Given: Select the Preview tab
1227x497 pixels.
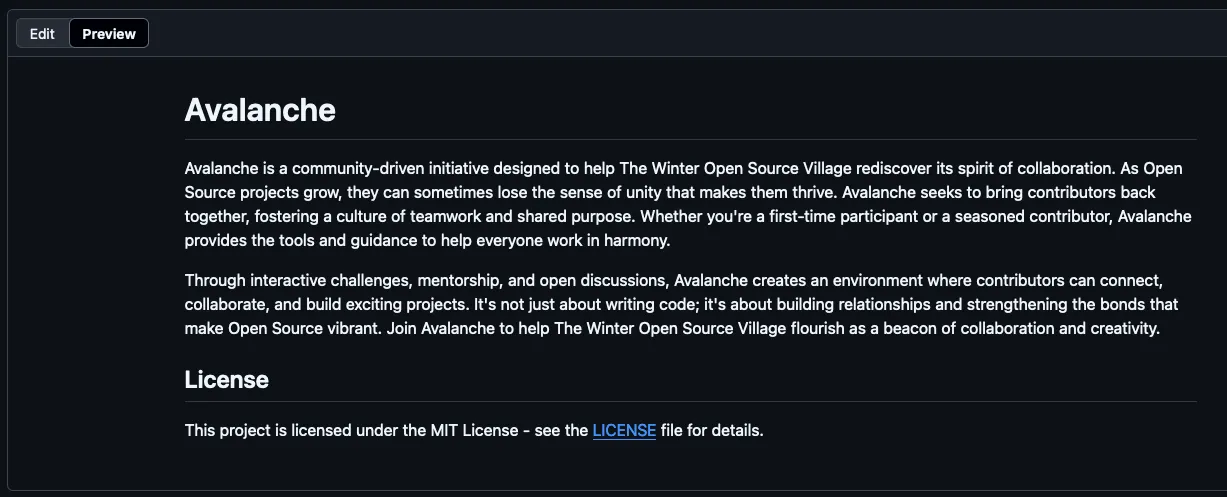Looking at the screenshot, I should point(109,34).
